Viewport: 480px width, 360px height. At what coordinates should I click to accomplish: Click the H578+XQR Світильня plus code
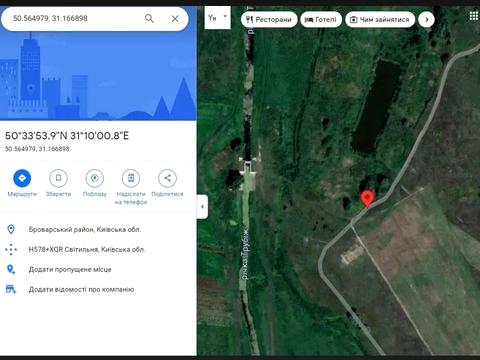click(87, 249)
